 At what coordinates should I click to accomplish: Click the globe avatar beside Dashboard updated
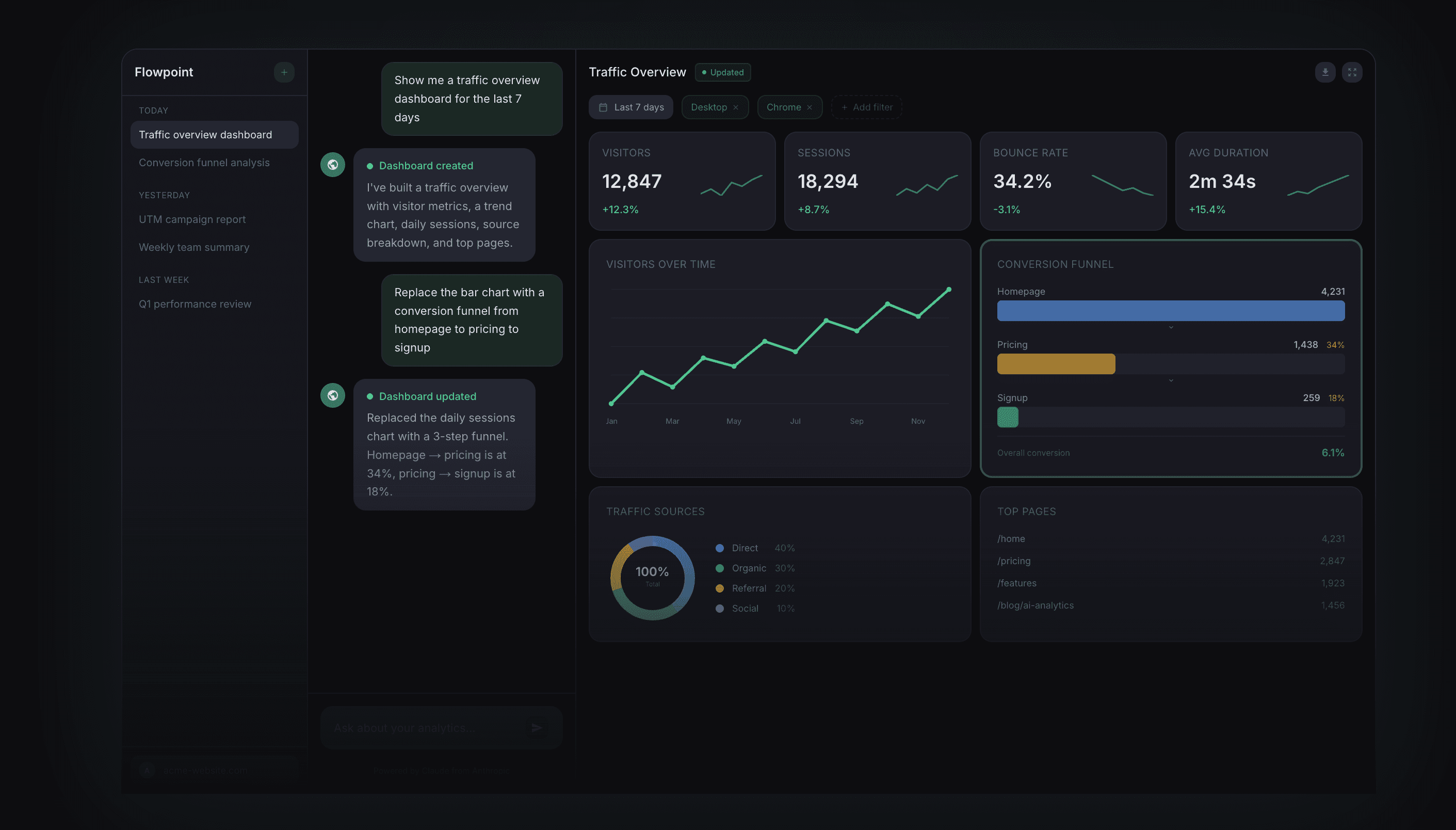pos(333,394)
